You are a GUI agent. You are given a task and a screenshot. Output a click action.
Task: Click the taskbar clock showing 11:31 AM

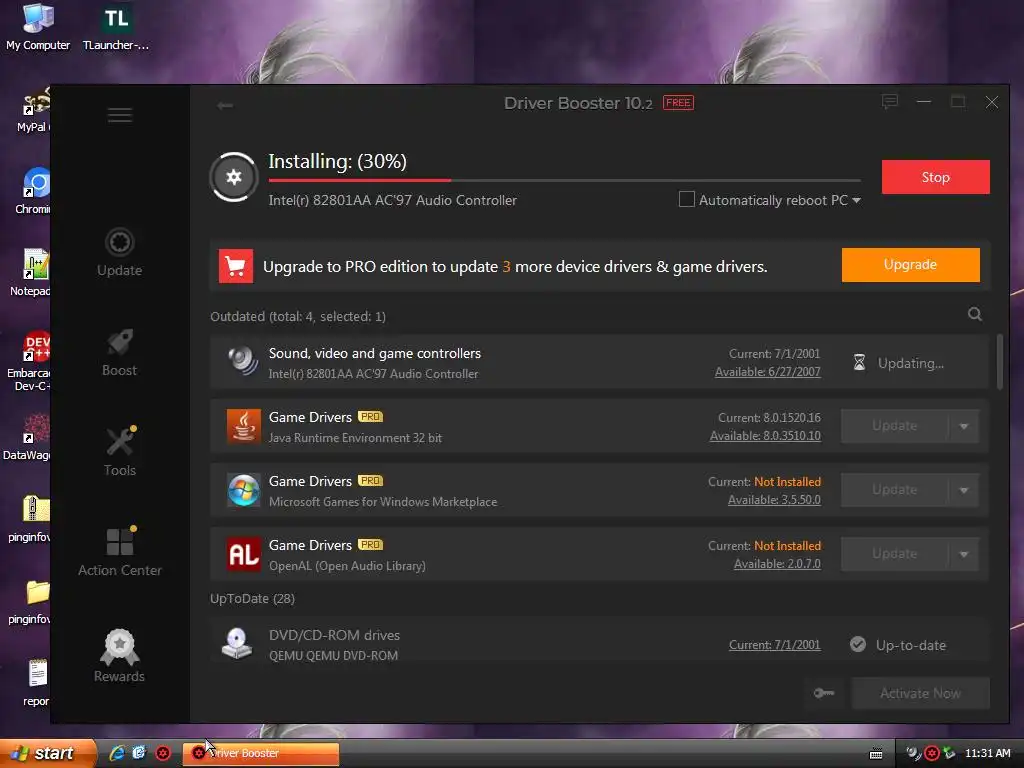(987, 753)
